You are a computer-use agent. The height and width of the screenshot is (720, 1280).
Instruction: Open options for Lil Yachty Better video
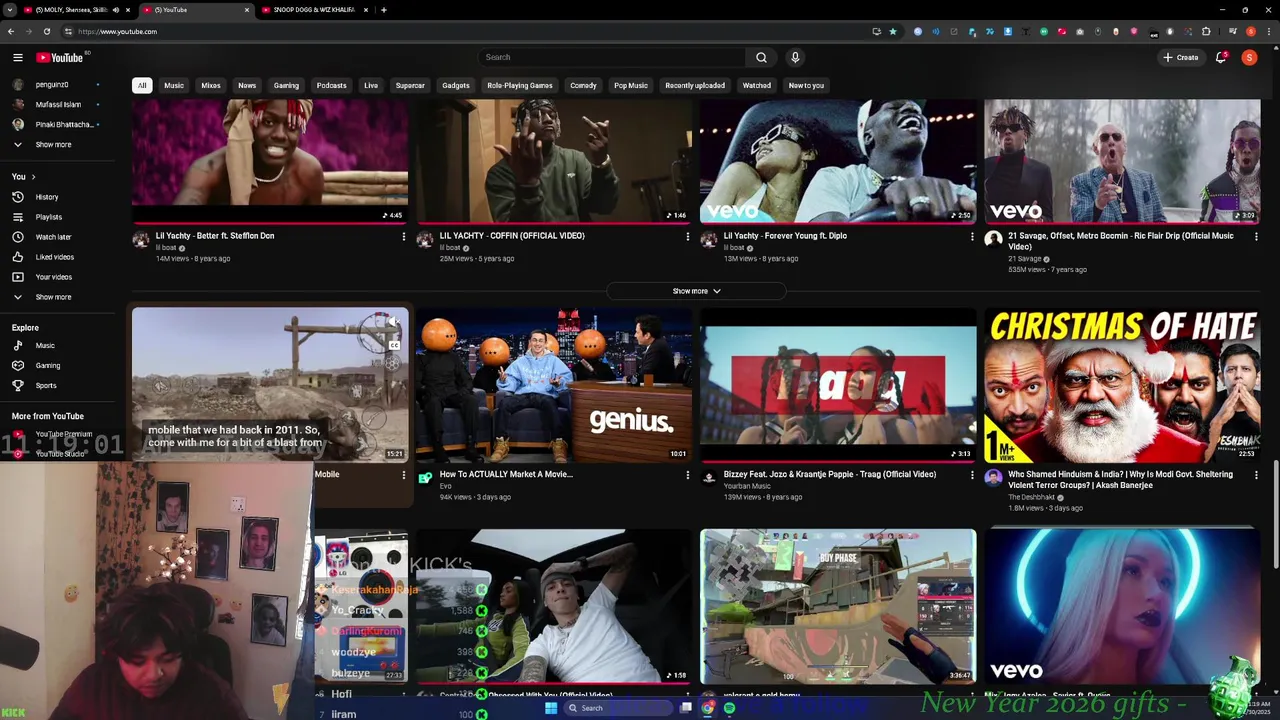pyautogui.click(x=403, y=237)
